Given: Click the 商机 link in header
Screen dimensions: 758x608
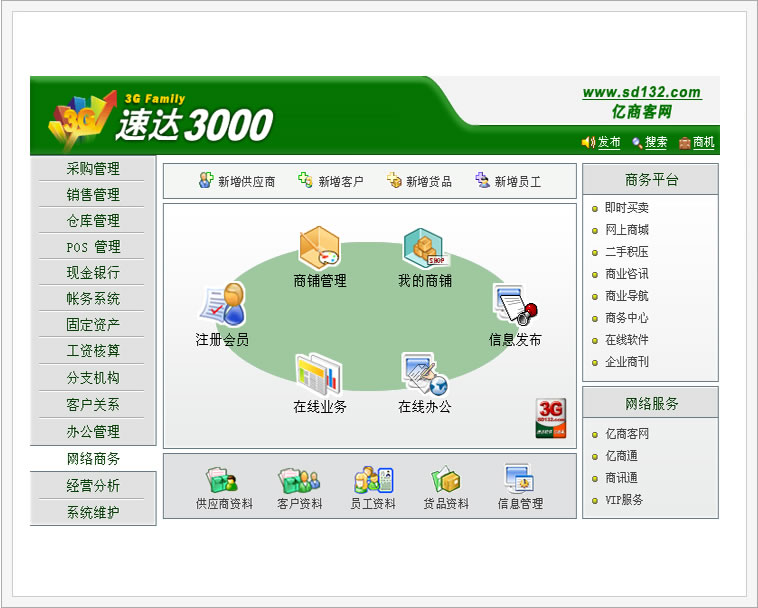Looking at the screenshot, I should pyautogui.click(x=703, y=143).
